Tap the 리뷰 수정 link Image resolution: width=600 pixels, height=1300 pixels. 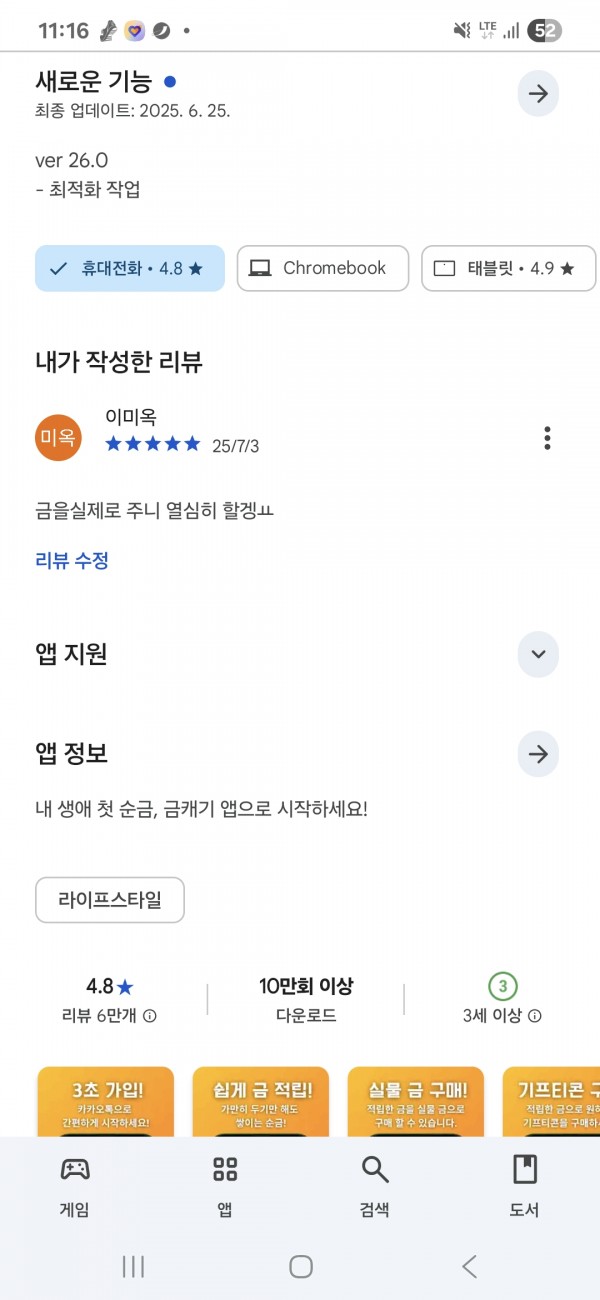72,561
